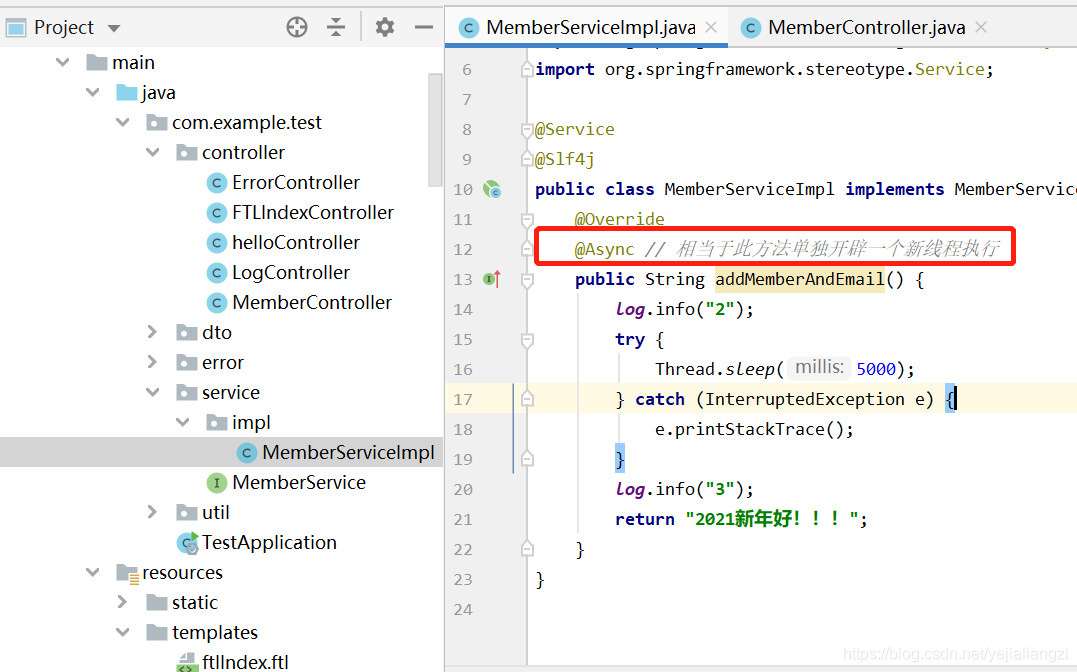Click the java source folder icon
This screenshot has width=1077, height=672.
tap(127, 92)
